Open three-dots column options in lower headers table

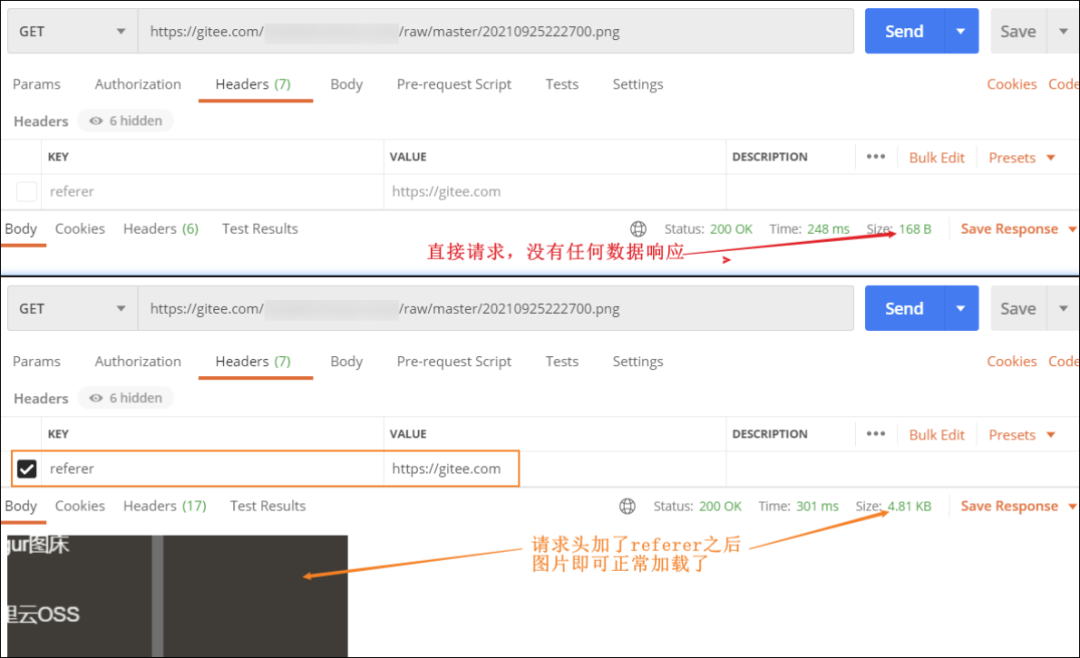coord(876,434)
